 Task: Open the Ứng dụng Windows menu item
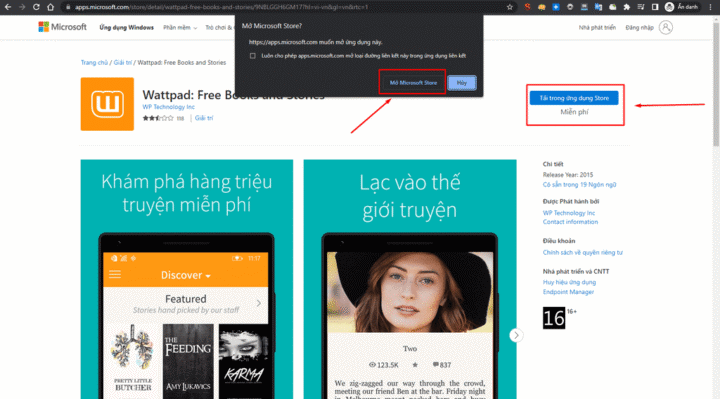[126, 28]
